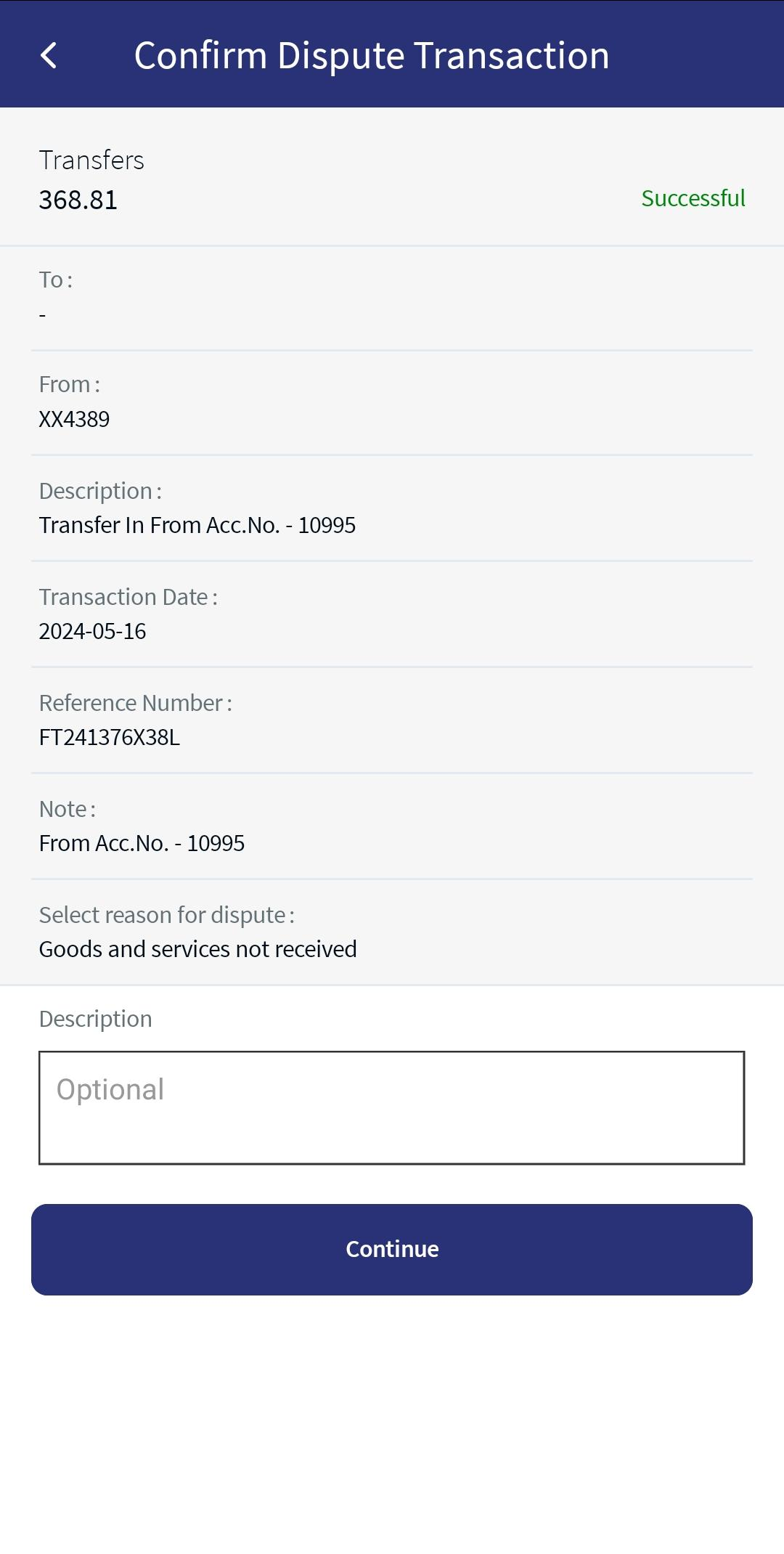This screenshot has height=1554, width=784.
Task: Tap the note From Acc.No. - 10995
Action: [x=142, y=843]
